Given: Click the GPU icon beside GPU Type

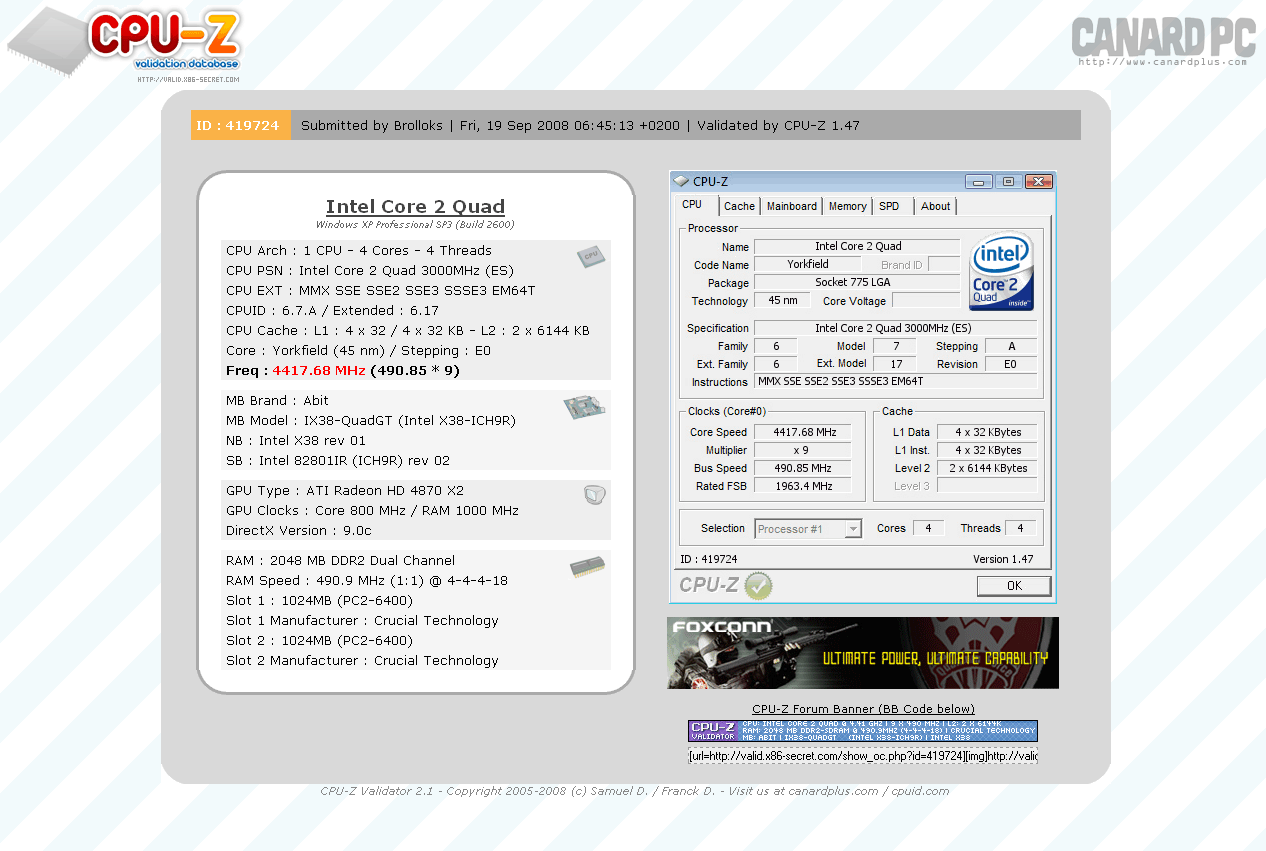Looking at the screenshot, I should (x=594, y=495).
